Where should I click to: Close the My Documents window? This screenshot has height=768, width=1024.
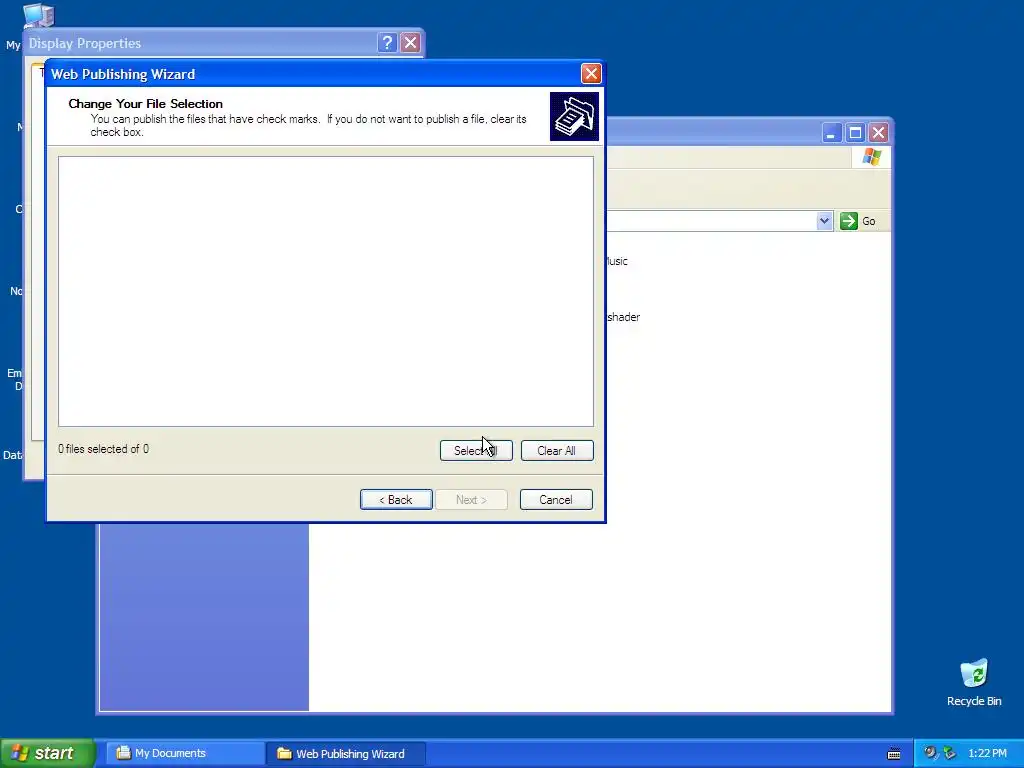pyautogui.click(x=878, y=133)
